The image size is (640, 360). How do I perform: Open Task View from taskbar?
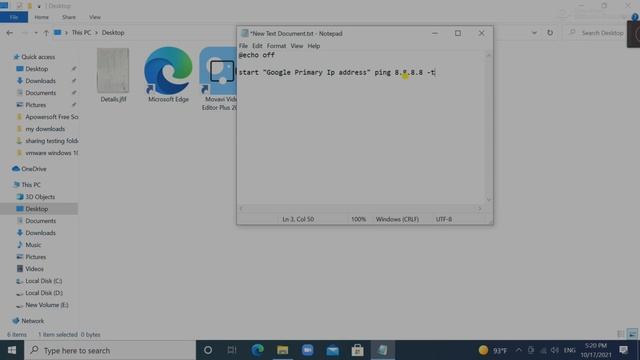(x=232, y=350)
